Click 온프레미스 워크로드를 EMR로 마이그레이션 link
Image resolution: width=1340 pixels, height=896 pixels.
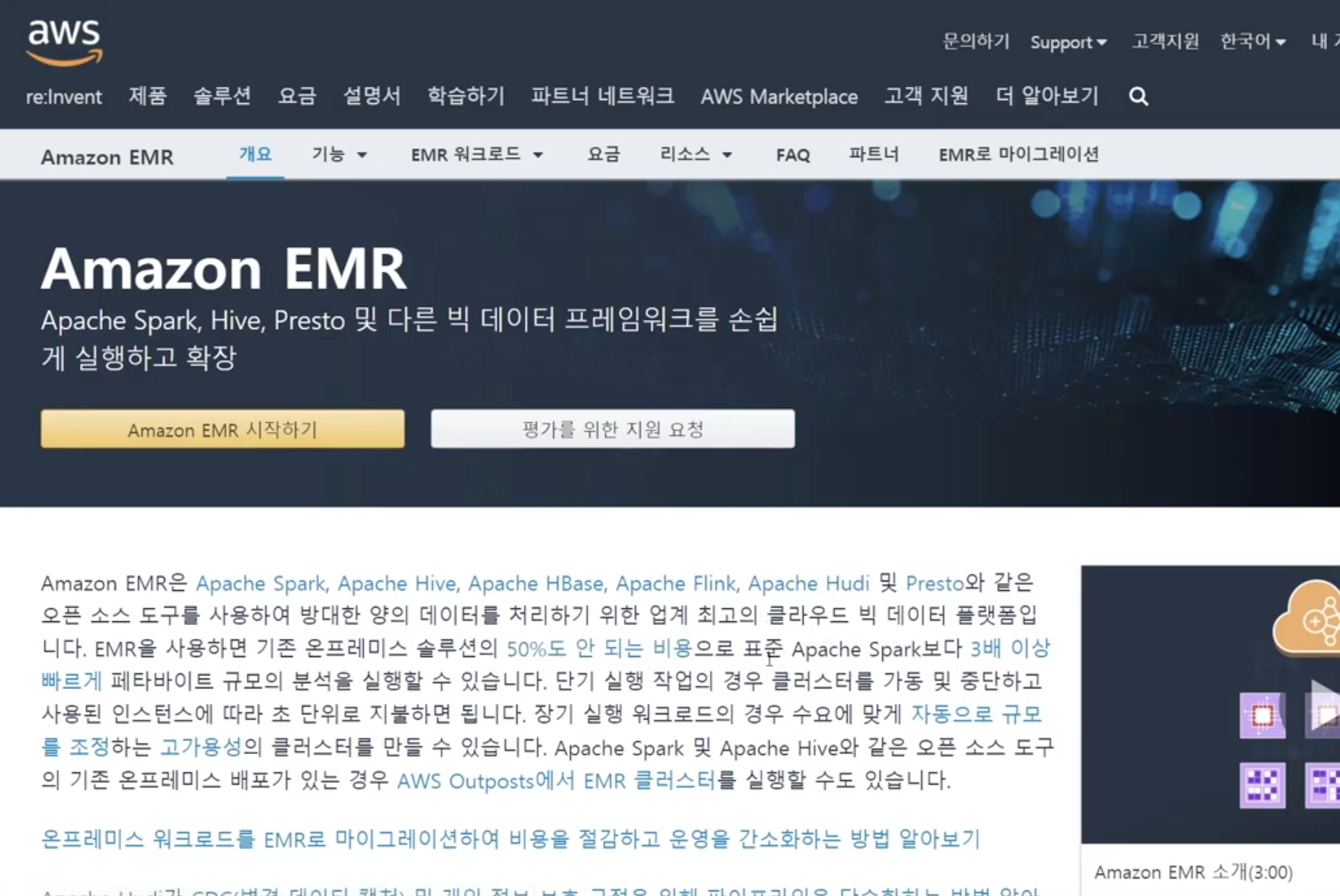click(x=511, y=839)
